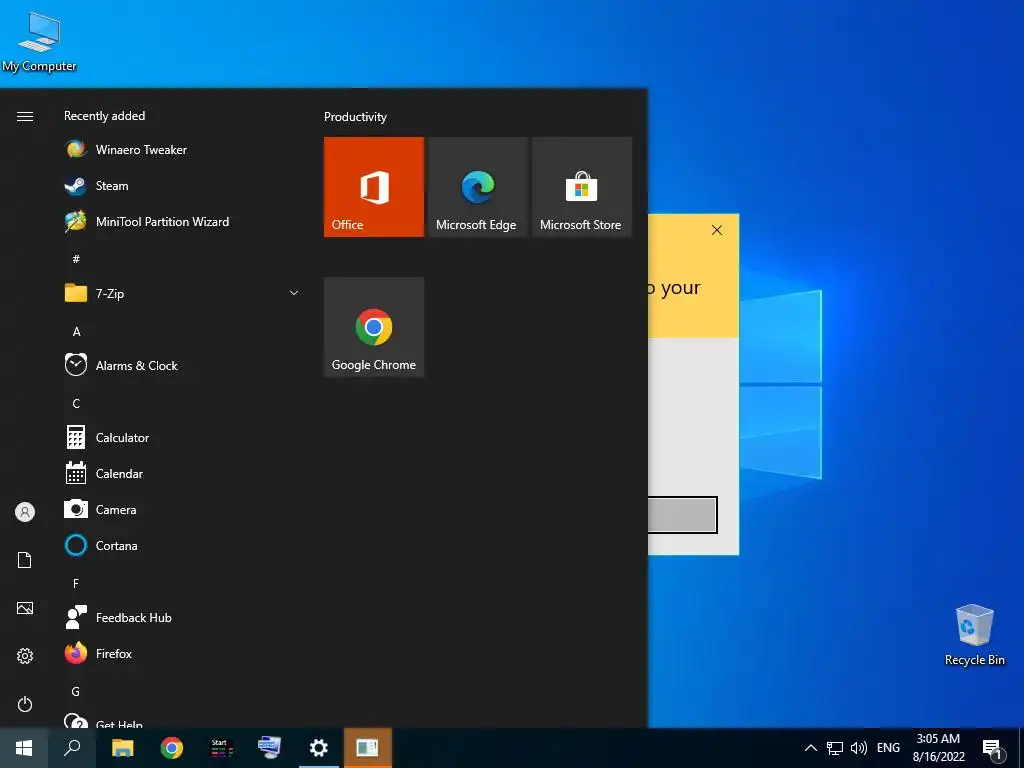Viewport: 1024px width, 768px height.
Task: Click the Office tile
Action: 374,187
